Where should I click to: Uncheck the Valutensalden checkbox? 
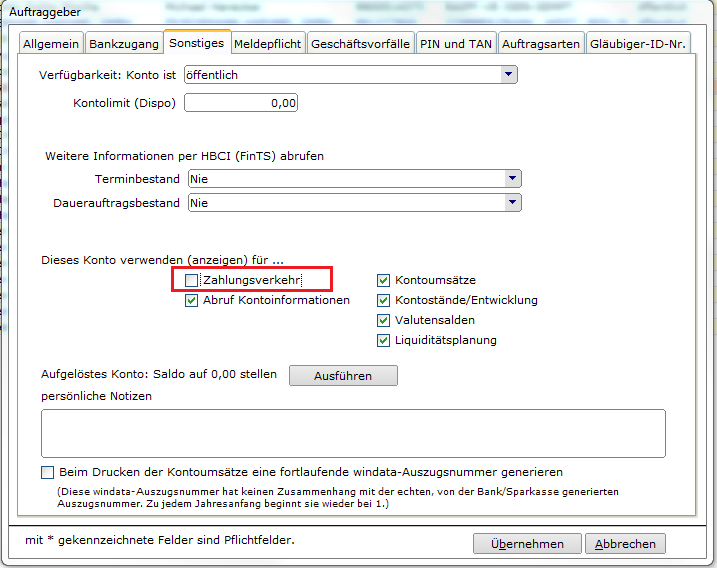pyautogui.click(x=383, y=320)
